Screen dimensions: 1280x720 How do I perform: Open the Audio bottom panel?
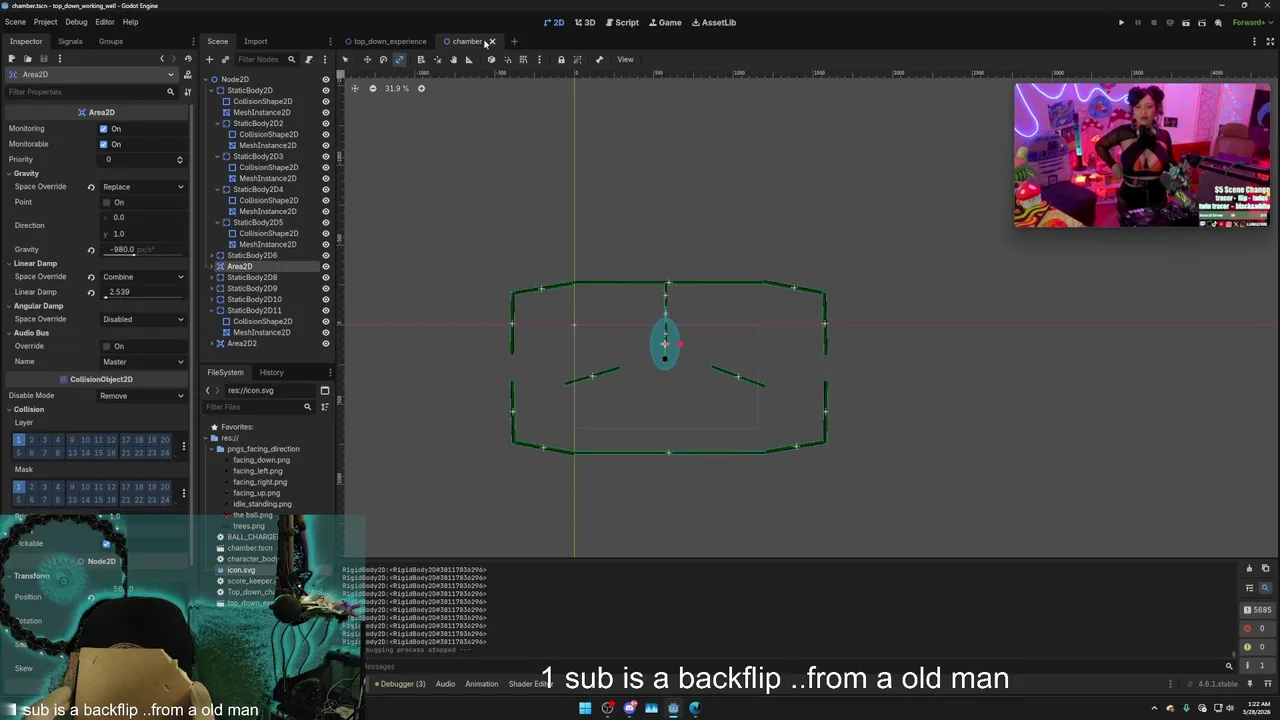(x=445, y=684)
